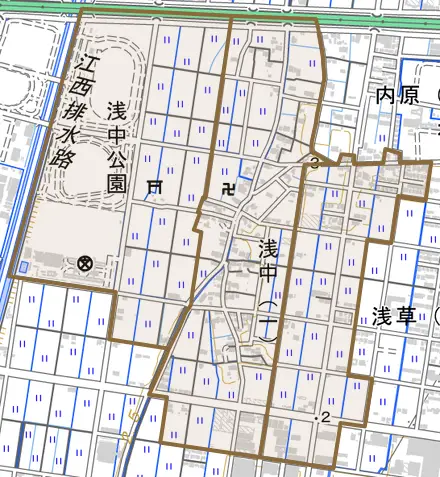Screen dimensions: 440x477
Task: Click the 浅草 place name label
Action: 394,316
